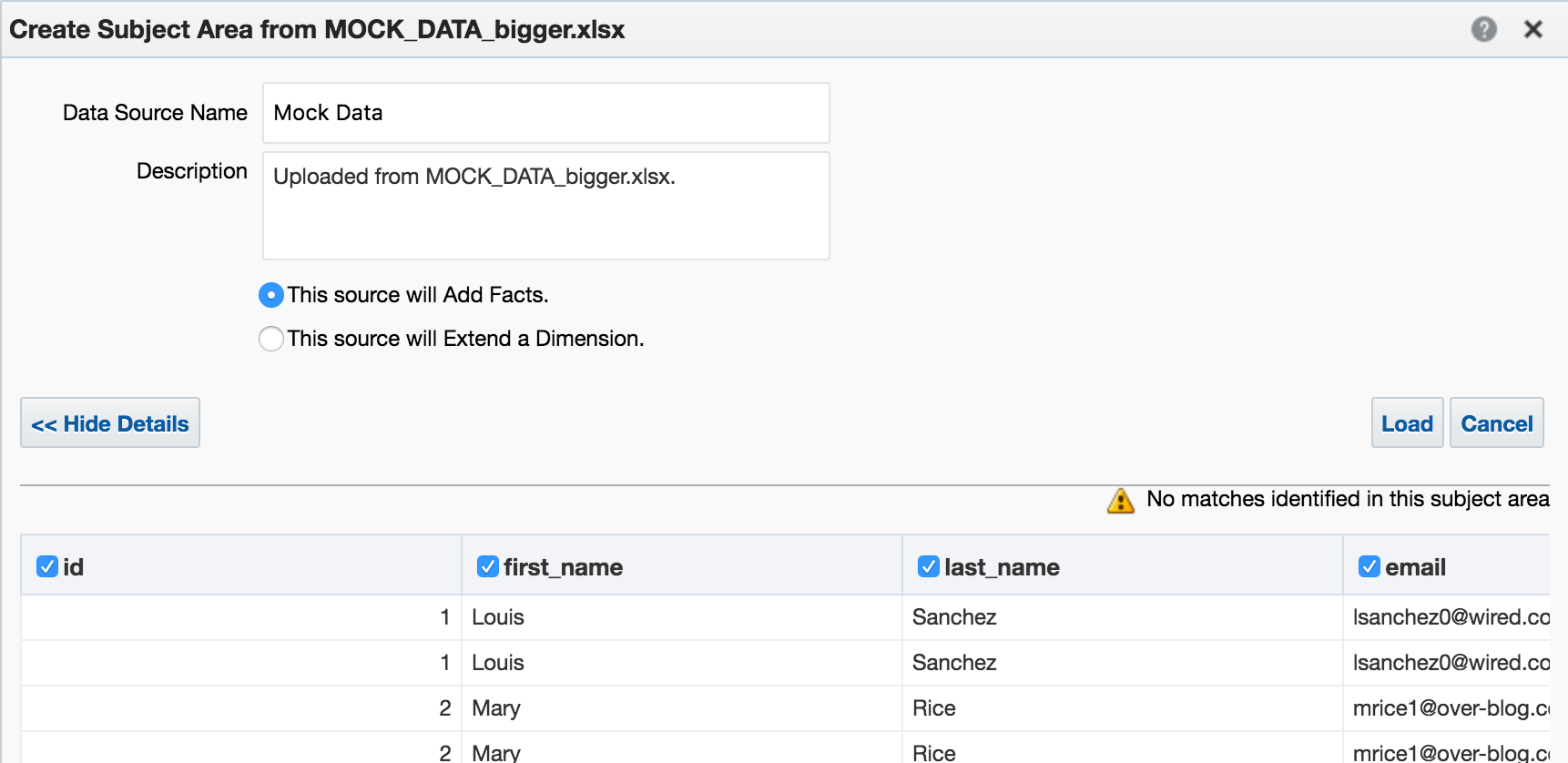Collapse details with Hide Details button

pyautogui.click(x=110, y=423)
